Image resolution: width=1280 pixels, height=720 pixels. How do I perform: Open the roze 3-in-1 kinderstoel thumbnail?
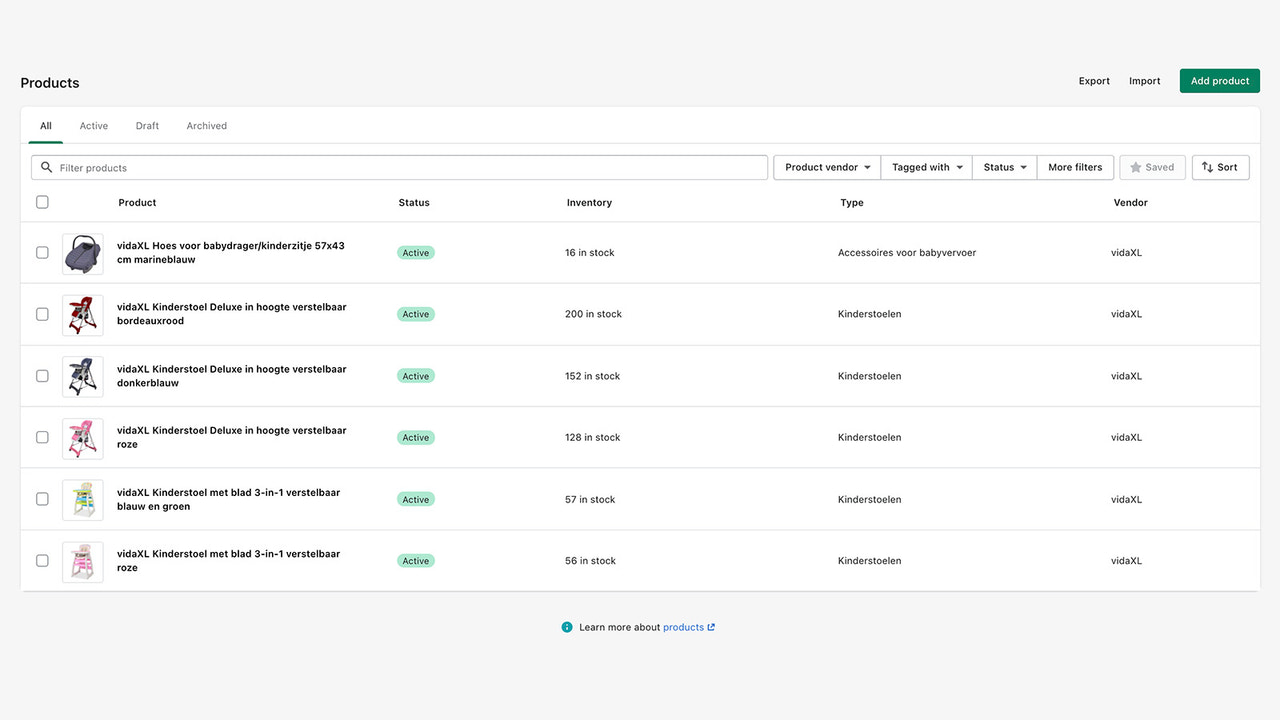(82, 561)
